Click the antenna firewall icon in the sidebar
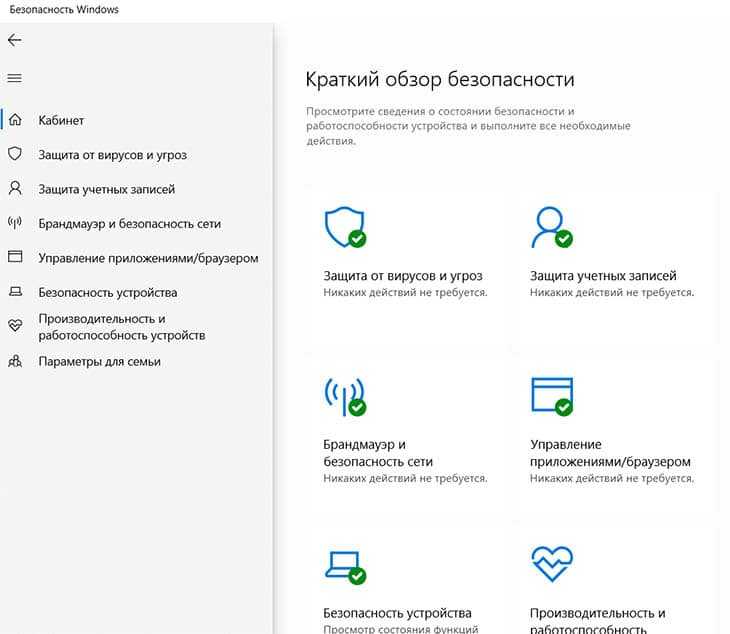 tap(15, 223)
